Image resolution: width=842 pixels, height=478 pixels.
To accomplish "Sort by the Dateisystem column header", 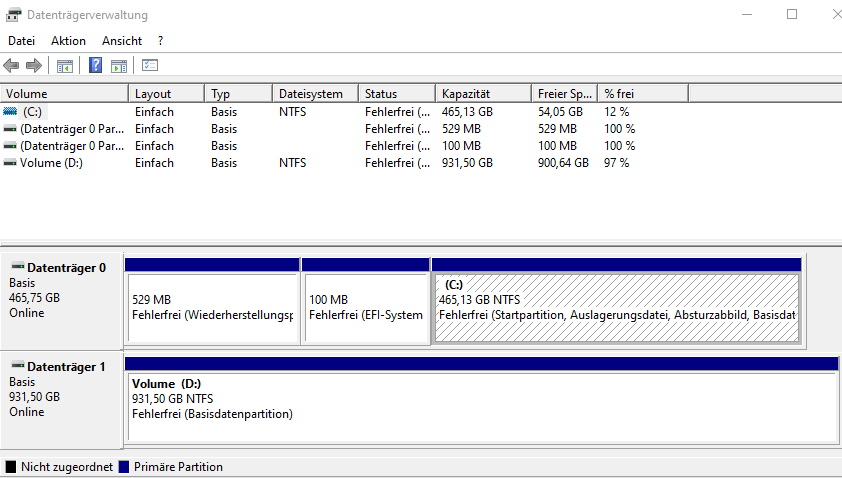I will coord(315,93).
